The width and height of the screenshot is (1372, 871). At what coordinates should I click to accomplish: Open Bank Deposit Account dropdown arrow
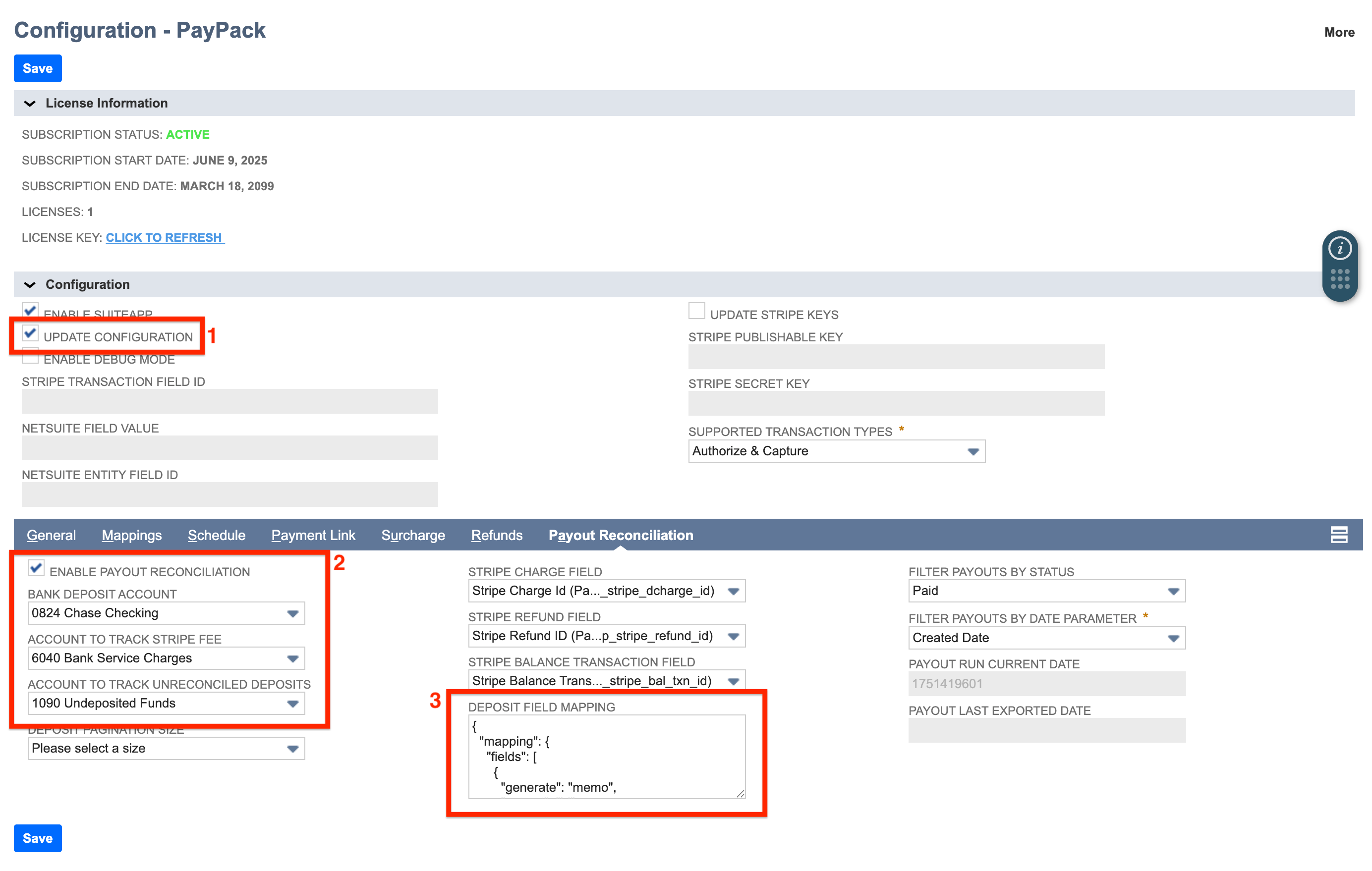tap(292, 613)
